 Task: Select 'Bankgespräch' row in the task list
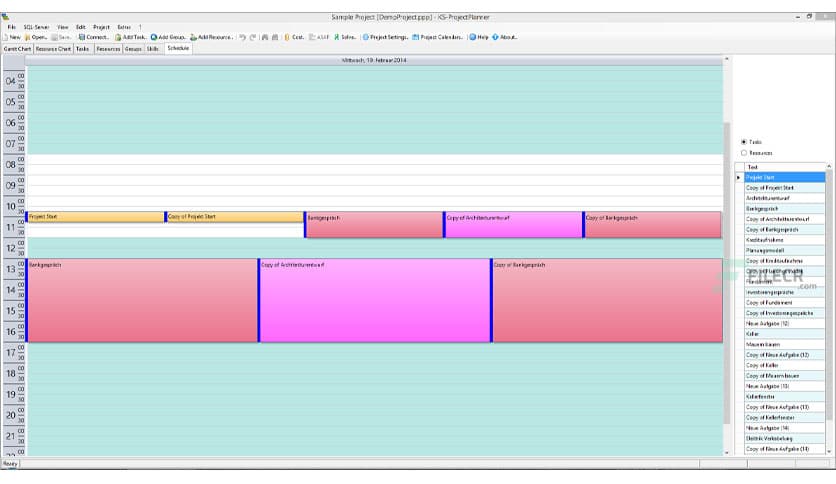pos(785,209)
